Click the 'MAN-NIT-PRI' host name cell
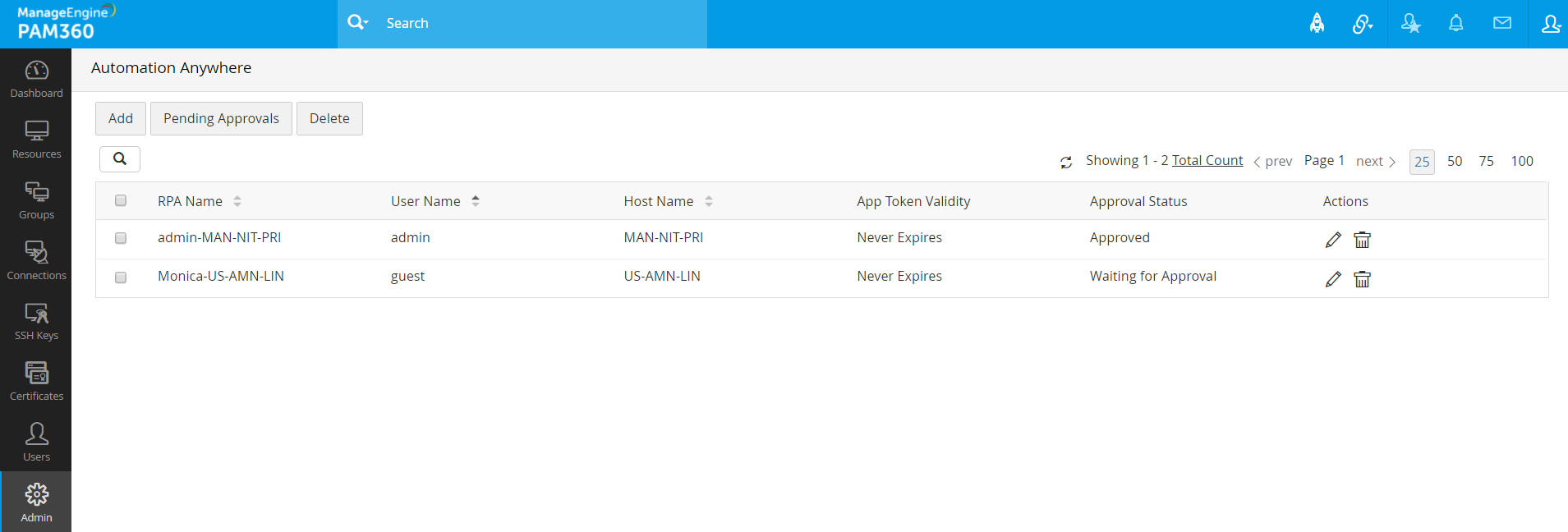 pos(664,237)
